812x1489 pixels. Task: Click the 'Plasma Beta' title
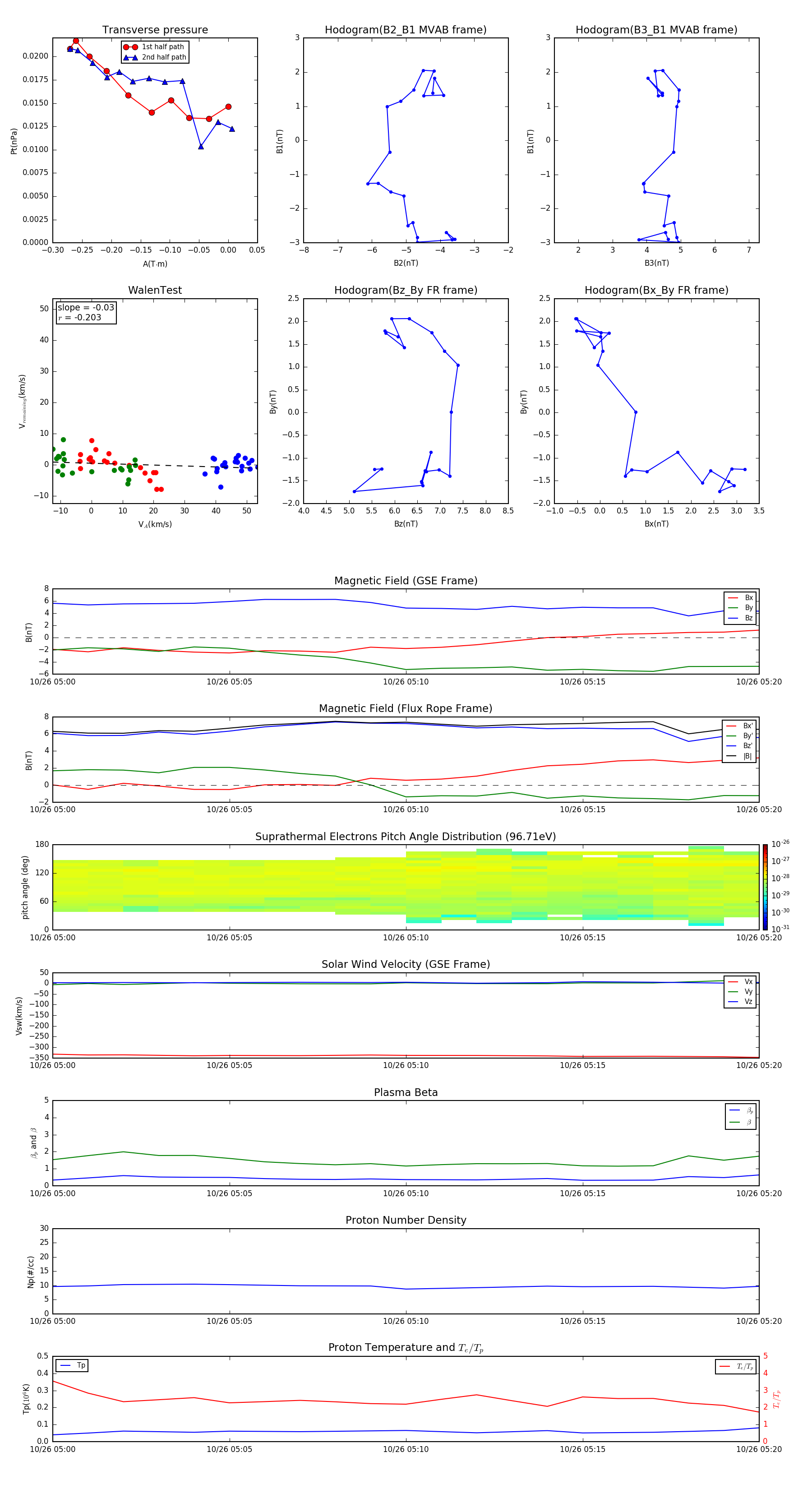[x=406, y=1092]
